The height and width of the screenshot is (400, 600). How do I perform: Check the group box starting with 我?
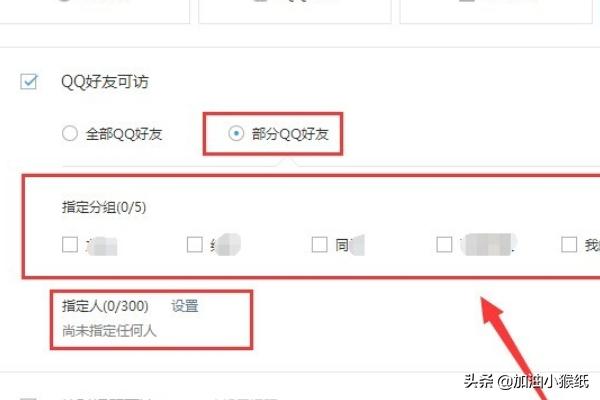coord(569,244)
